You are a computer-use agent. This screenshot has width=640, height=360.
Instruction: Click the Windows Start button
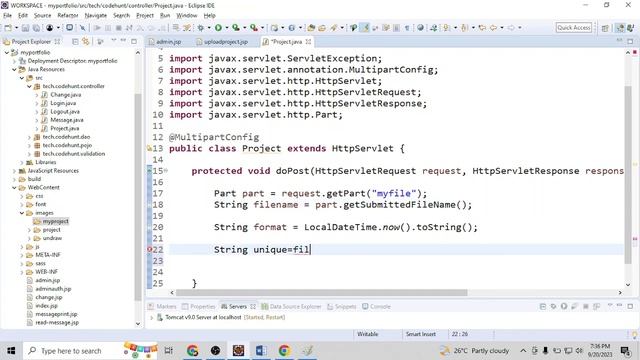click(x=11, y=351)
